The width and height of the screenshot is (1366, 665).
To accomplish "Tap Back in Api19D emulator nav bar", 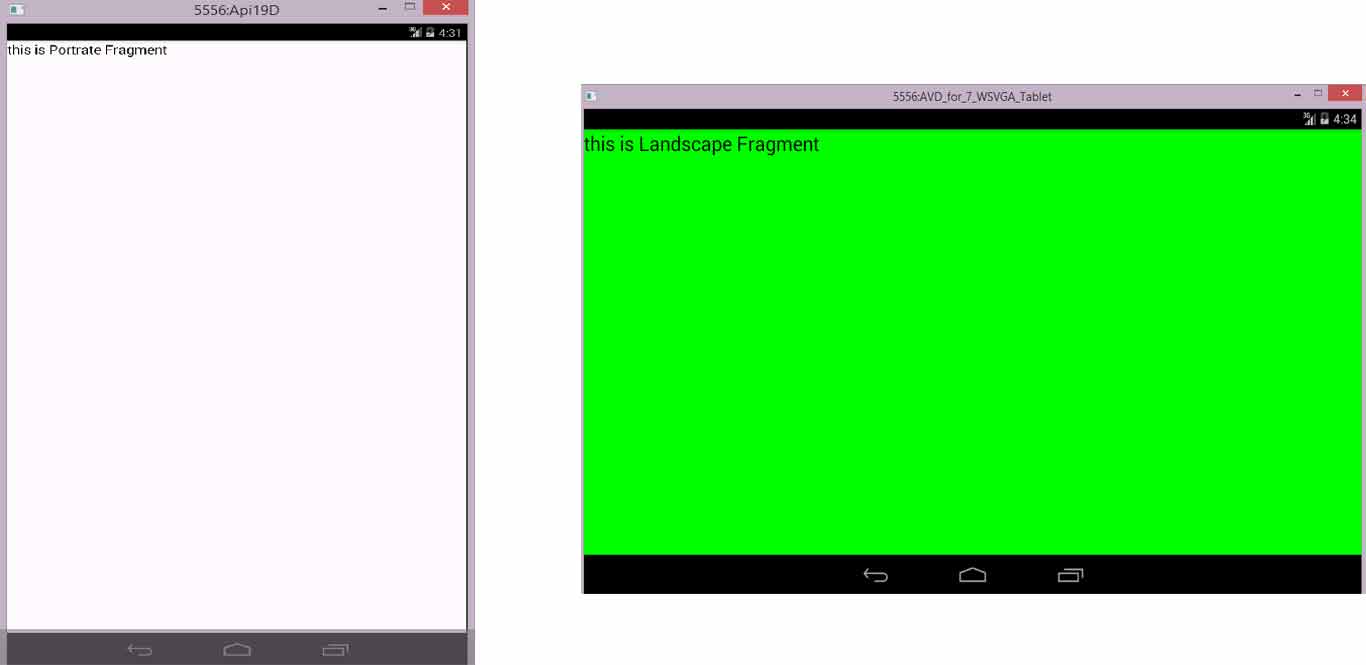I will coord(140,650).
